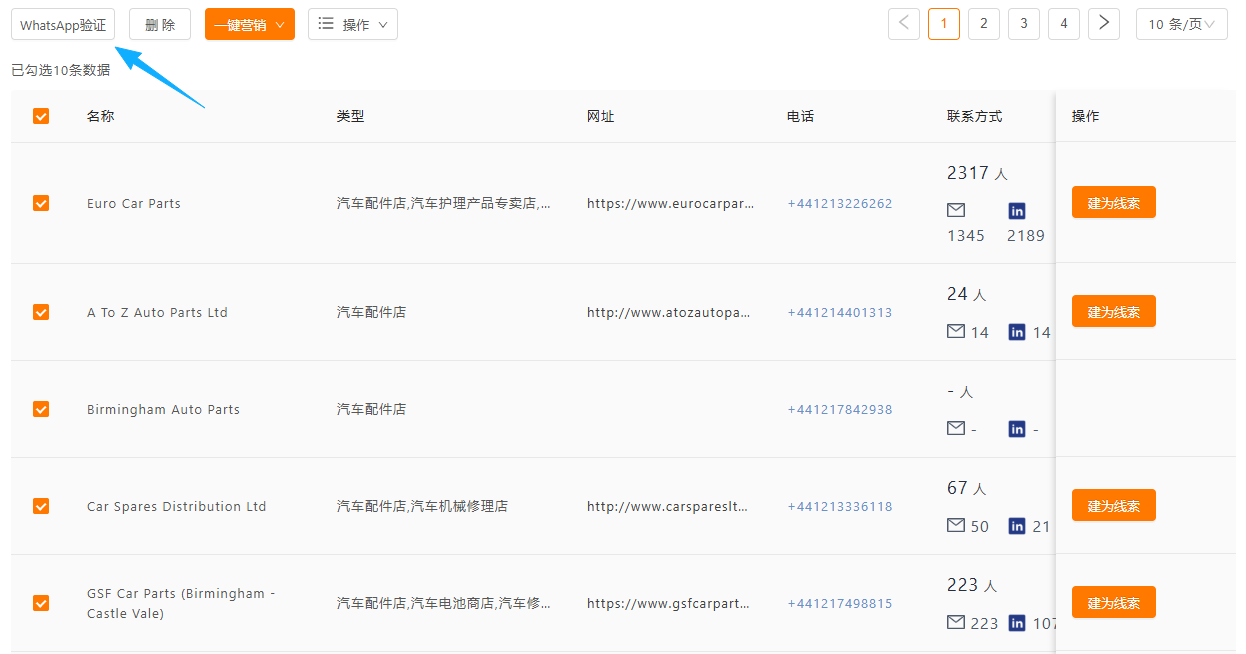Click email icon for Birmingham Auto Parts
The width and height of the screenshot is (1246, 654).
tap(956, 428)
